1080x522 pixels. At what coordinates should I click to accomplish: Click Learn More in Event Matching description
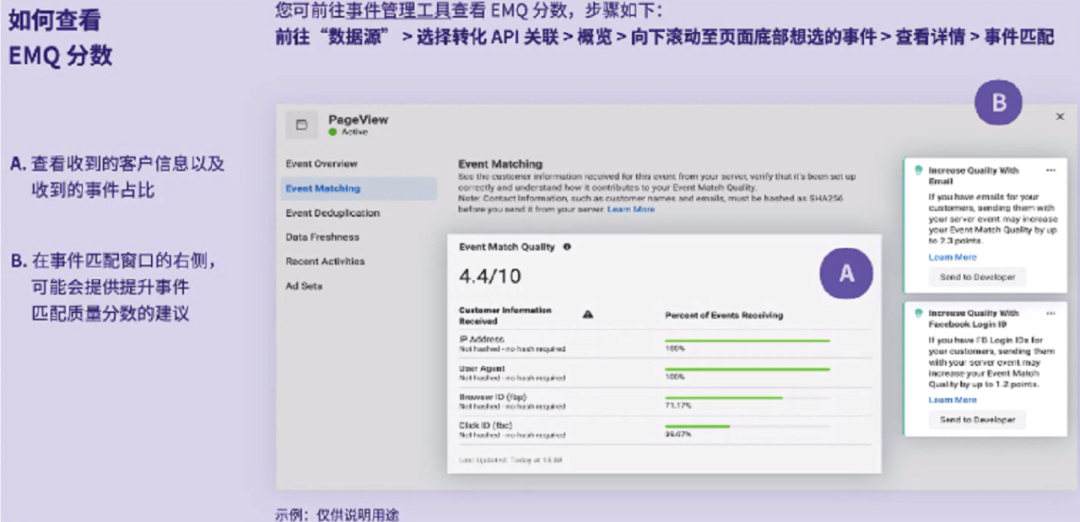[631, 209]
